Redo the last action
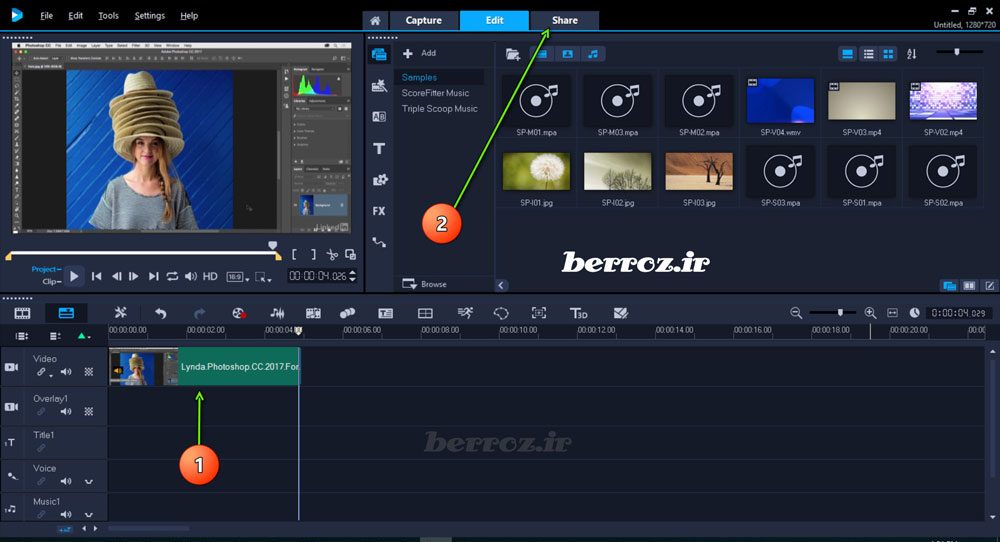Image resolution: width=1000 pixels, height=542 pixels. pyautogui.click(x=200, y=313)
